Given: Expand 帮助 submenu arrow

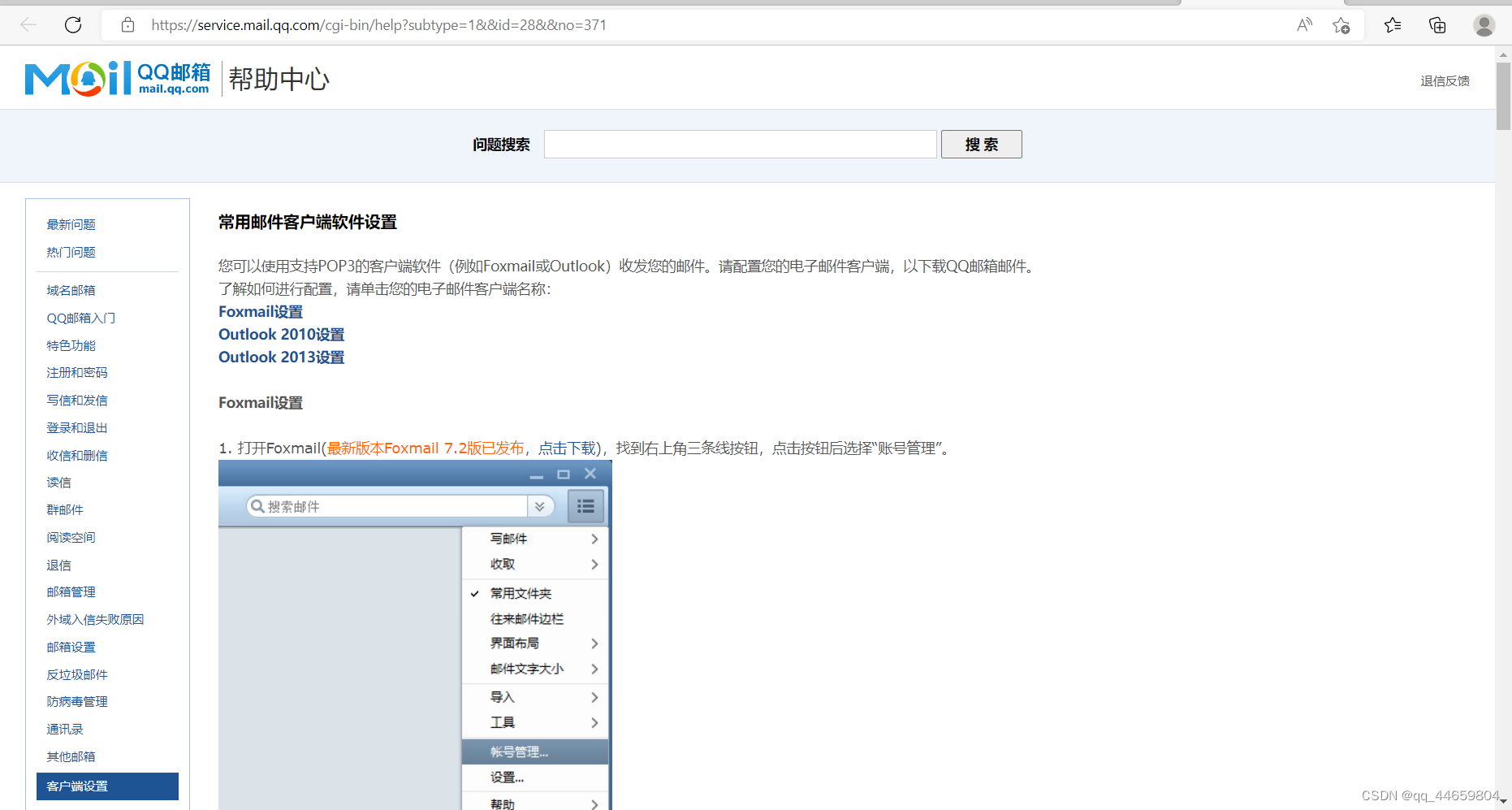Looking at the screenshot, I should 594,804.
